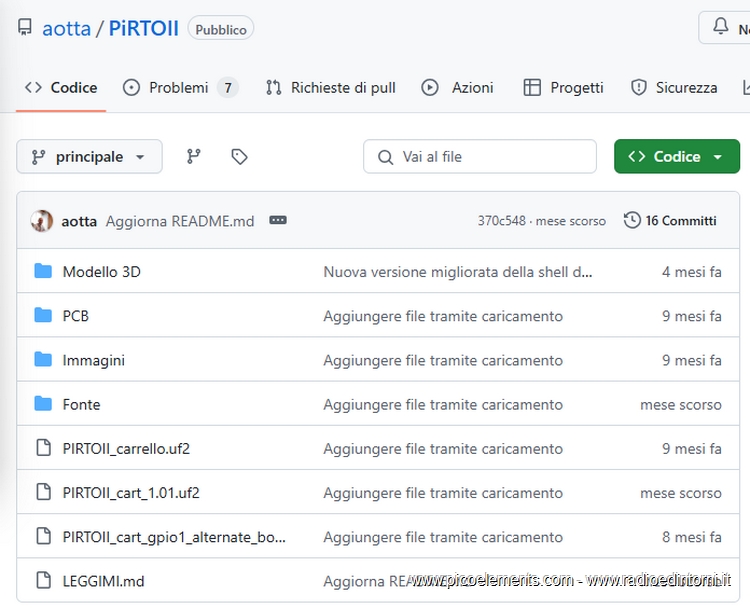Image resolution: width=750 pixels, height=608 pixels.
Task: Open the Modello 3D folder
Action: 101,272
